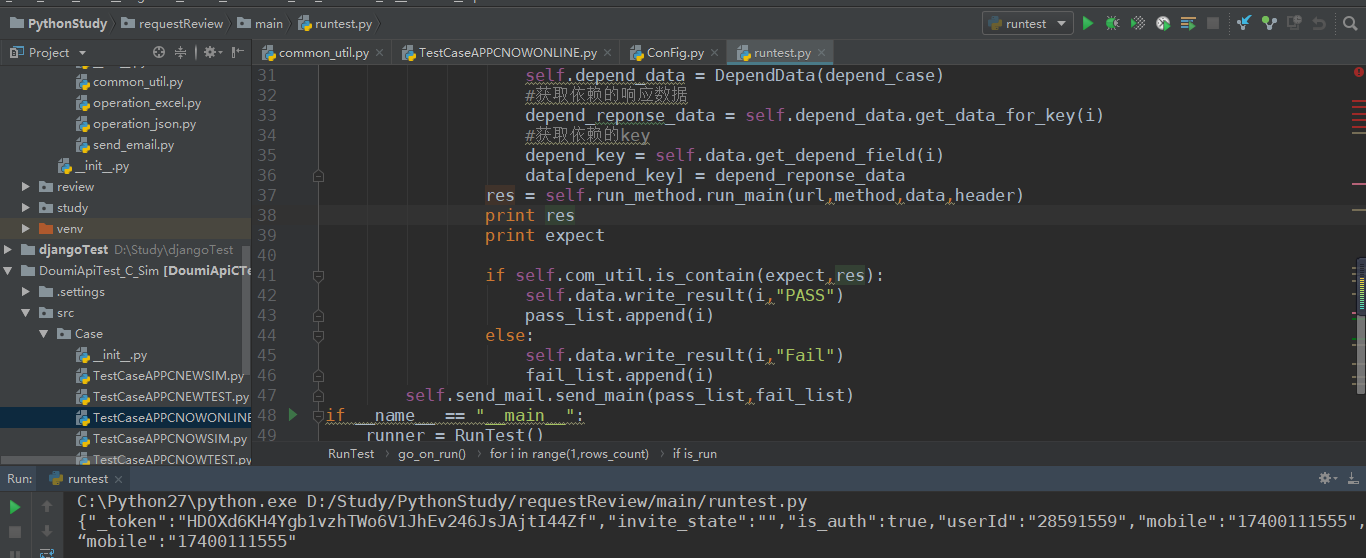This screenshot has width=1366, height=558.
Task: Run runtest with the green toolbar play icon
Action: click(x=1088, y=23)
